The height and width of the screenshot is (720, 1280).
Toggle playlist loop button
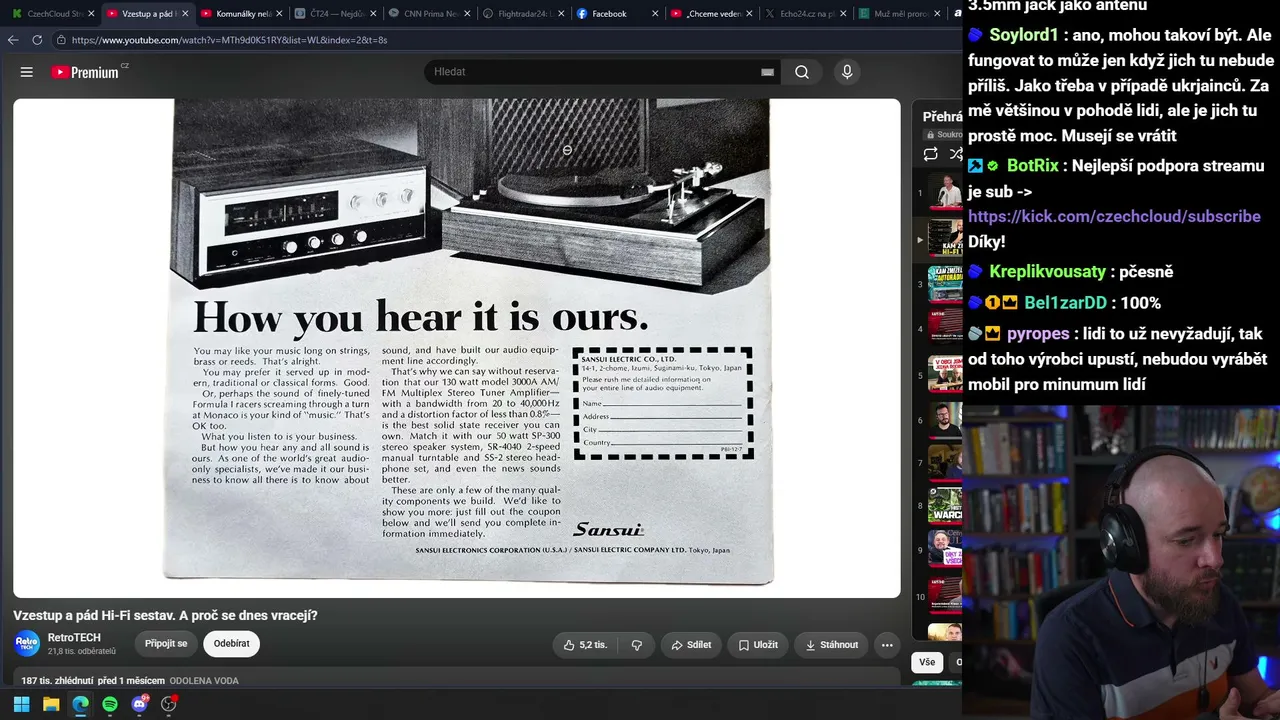930,154
